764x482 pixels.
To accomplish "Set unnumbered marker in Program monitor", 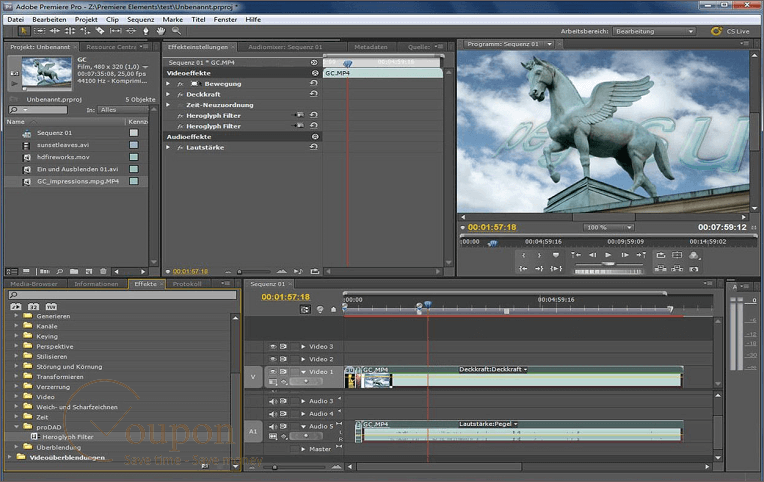I will tap(555, 255).
